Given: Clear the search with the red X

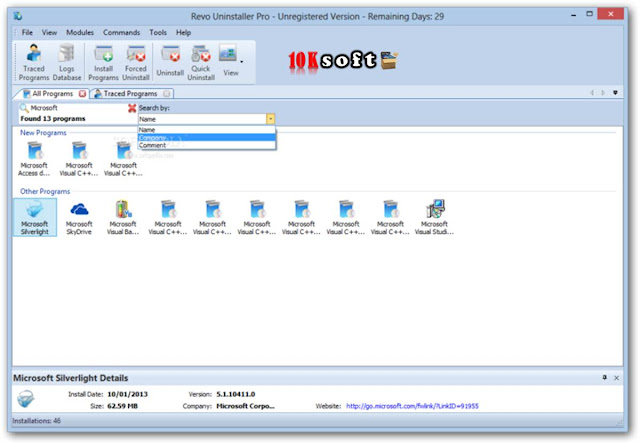Looking at the screenshot, I should tap(132, 108).
